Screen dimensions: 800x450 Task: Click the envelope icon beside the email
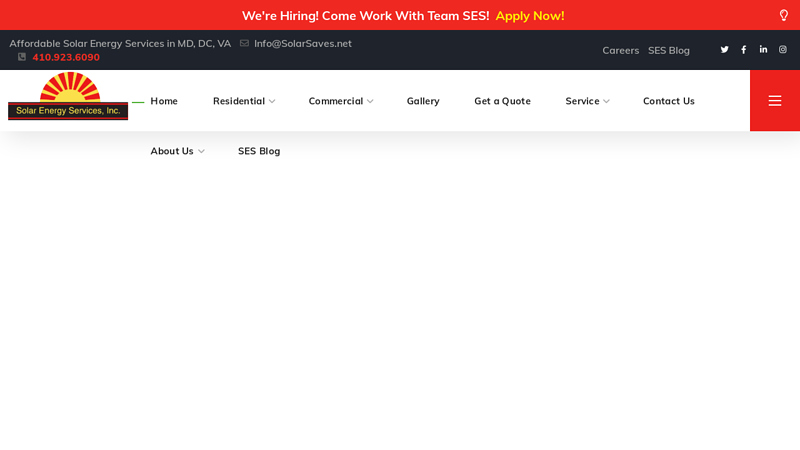coord(244,43)
